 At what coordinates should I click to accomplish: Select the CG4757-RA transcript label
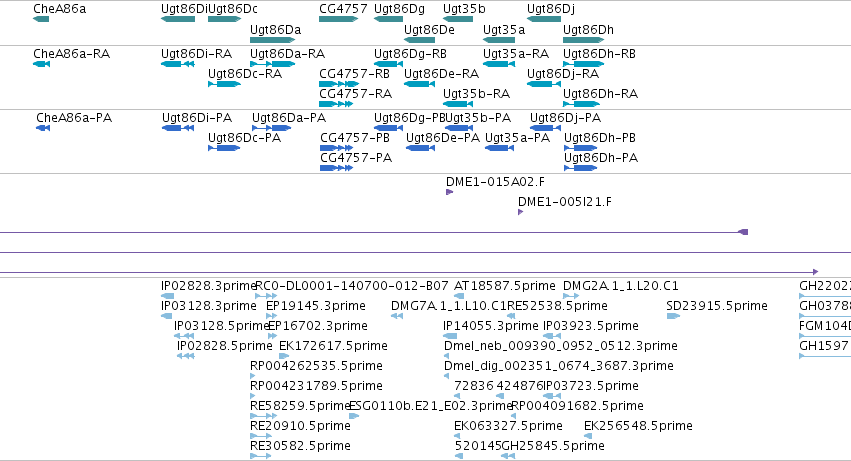(355, 94)
